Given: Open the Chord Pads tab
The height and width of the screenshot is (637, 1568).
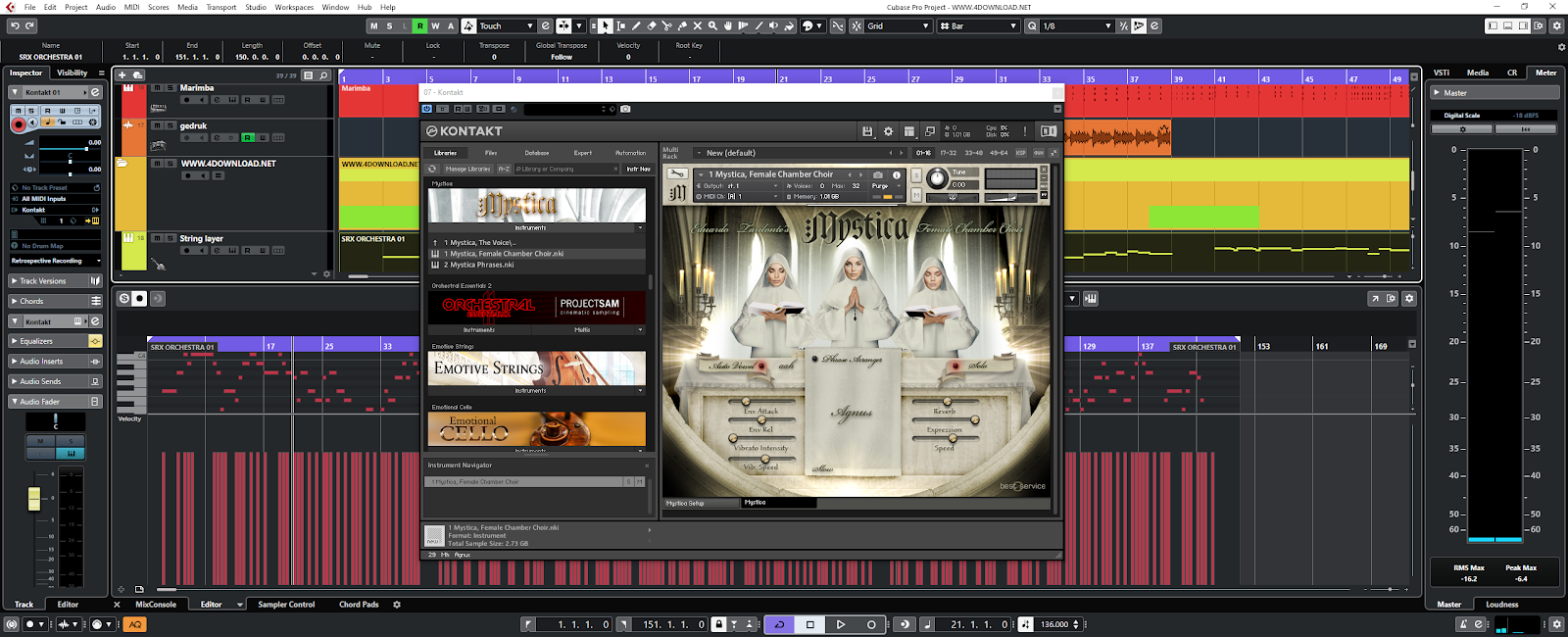Looking at the screenshot, I should point(359,605).
